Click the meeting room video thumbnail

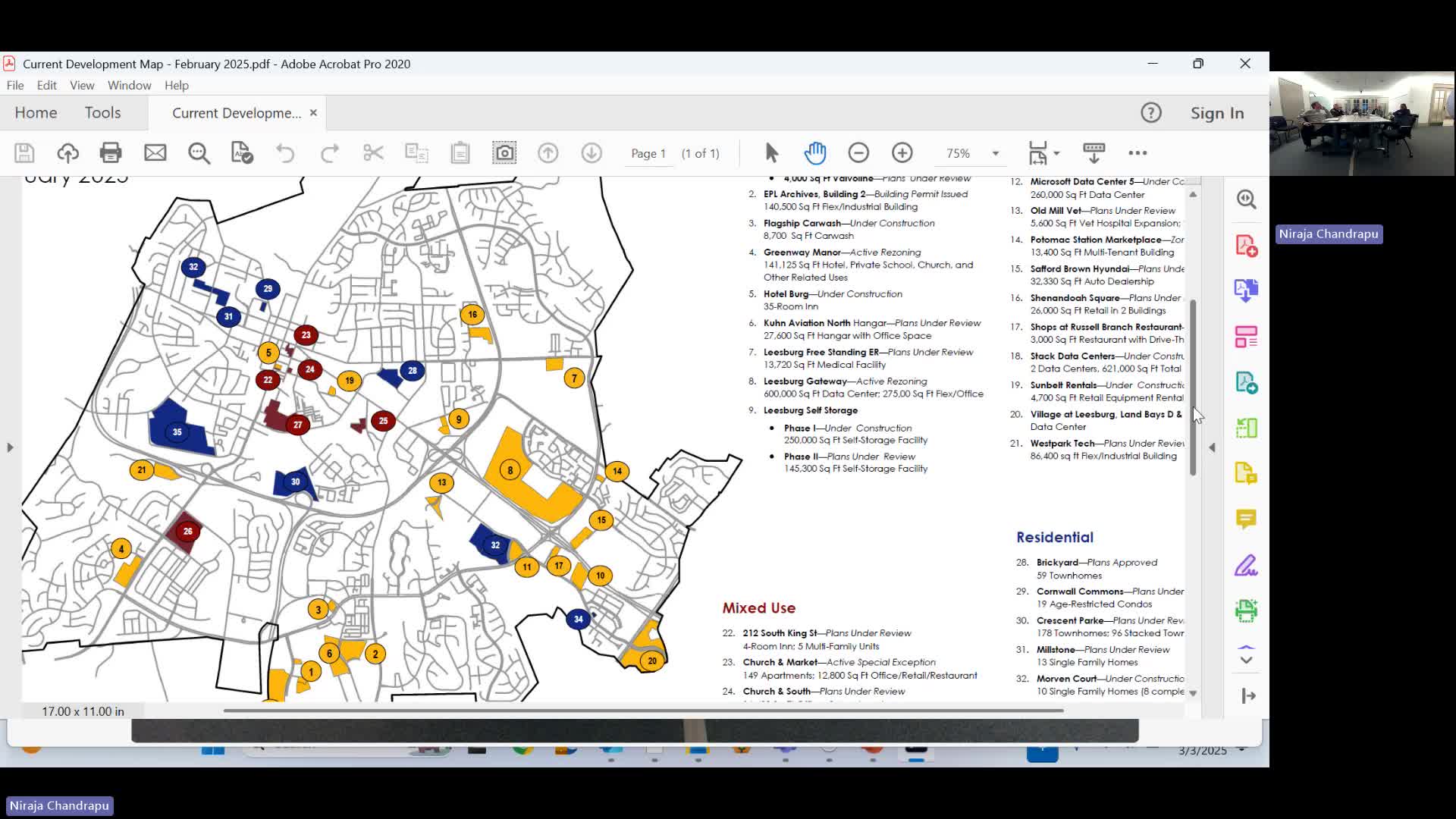[1363, 124]
